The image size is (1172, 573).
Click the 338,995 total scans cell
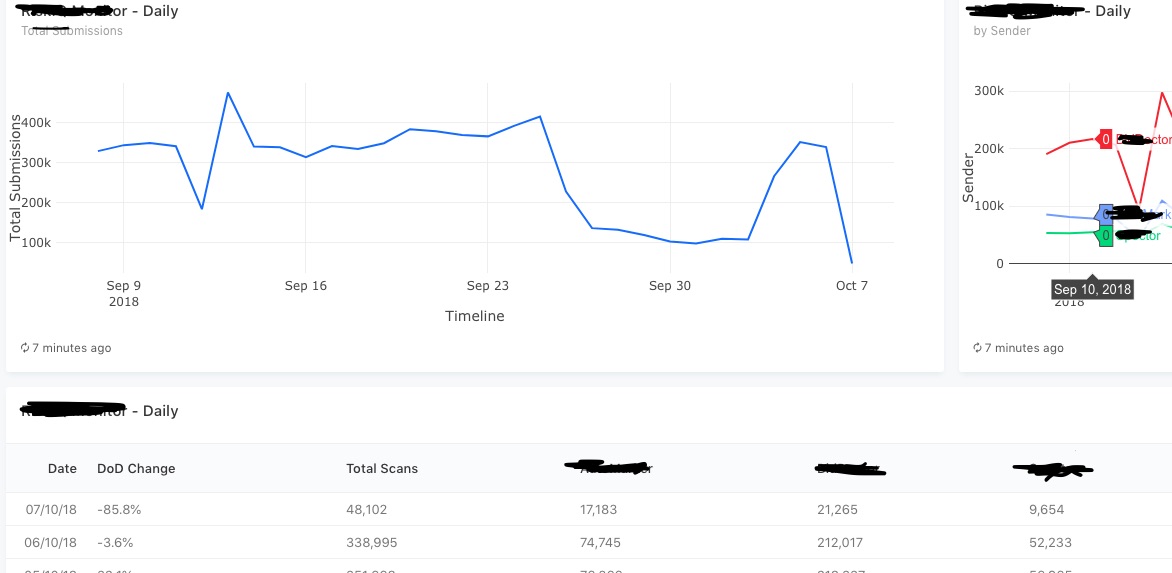point(371,542)
